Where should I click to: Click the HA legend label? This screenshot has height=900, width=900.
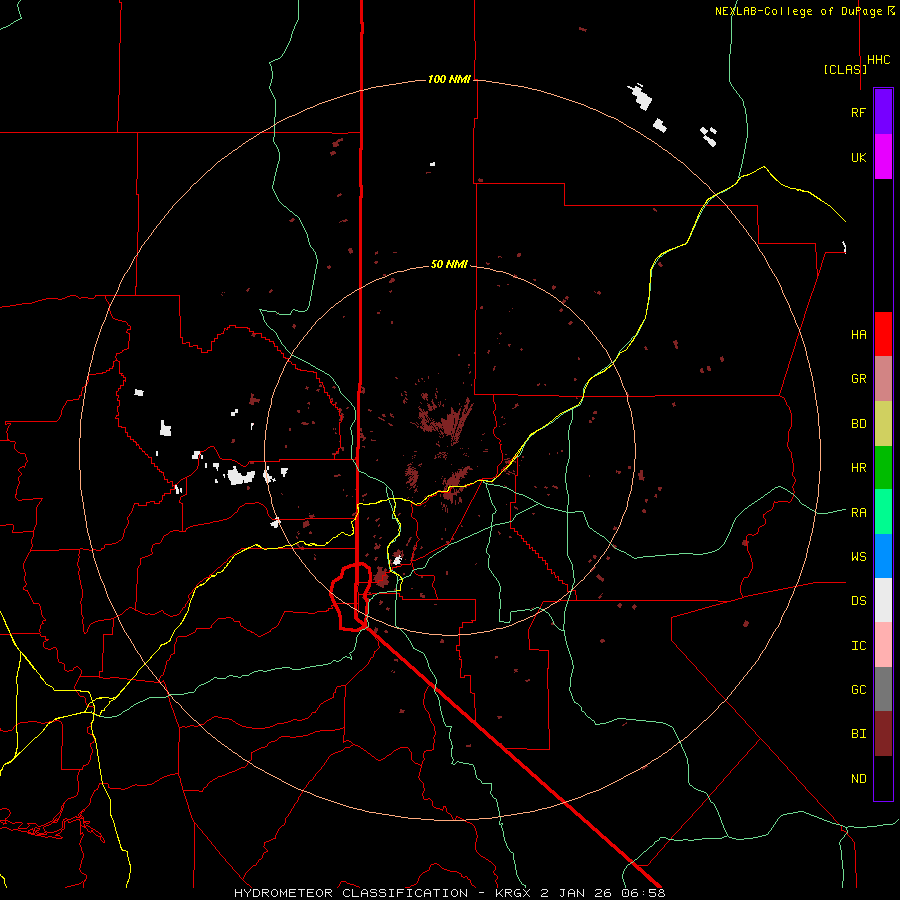[x=858, y=334]
